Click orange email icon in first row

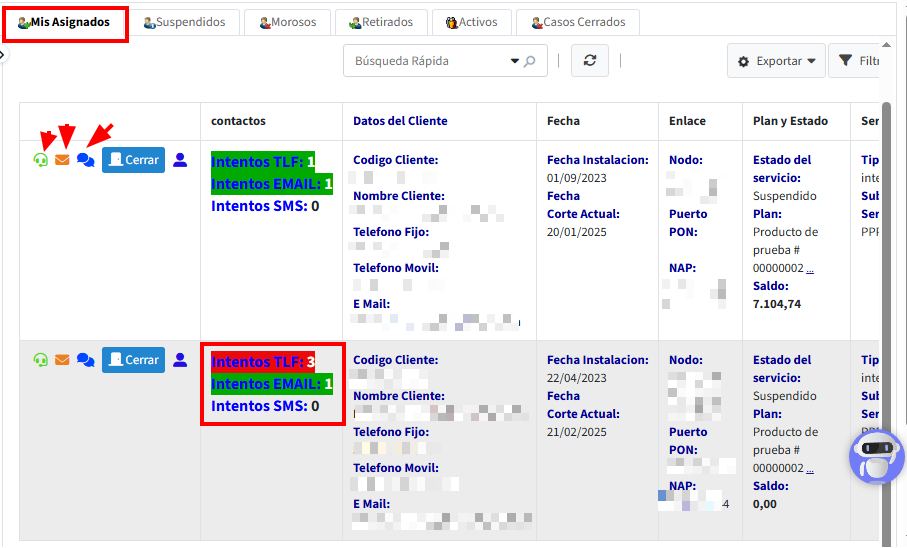[62, 160]
